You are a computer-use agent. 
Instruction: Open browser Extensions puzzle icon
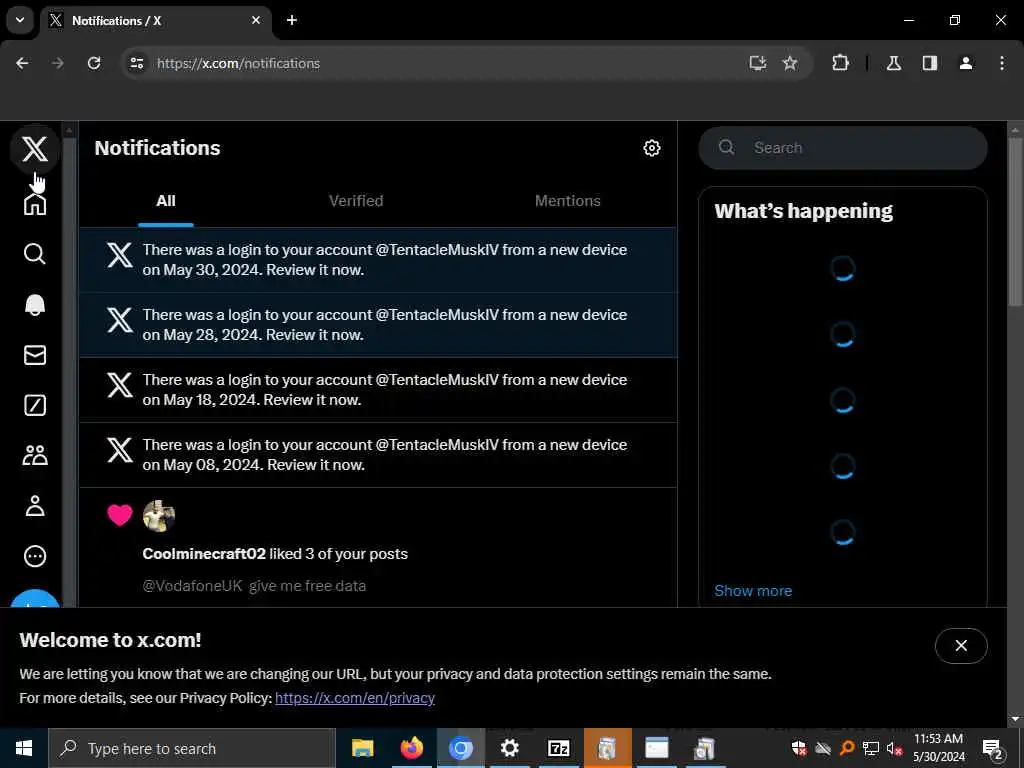pyautogui.click(x=840, y=63)
